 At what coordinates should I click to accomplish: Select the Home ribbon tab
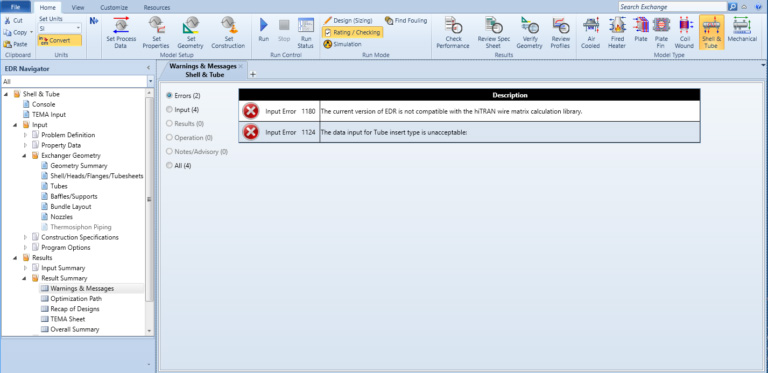pyautogui.click(x=48, y=7)
